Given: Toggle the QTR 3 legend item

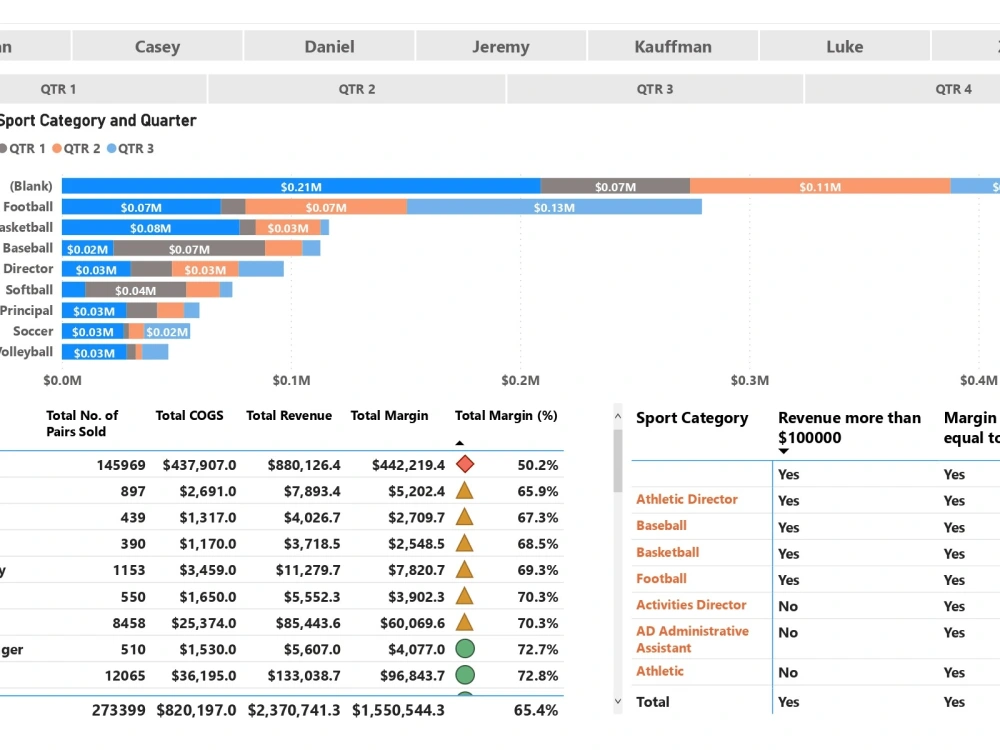Looking at the screenshot, I should click(x=135, y=148).
